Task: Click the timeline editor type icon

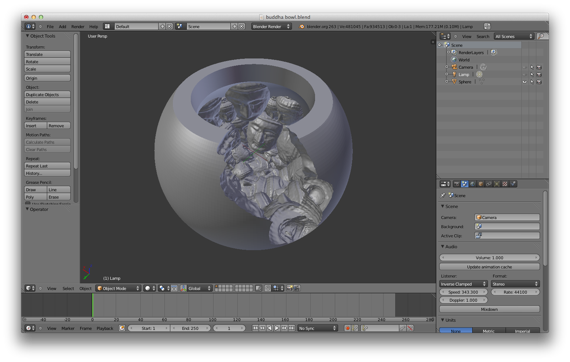Action: (30, 328)
